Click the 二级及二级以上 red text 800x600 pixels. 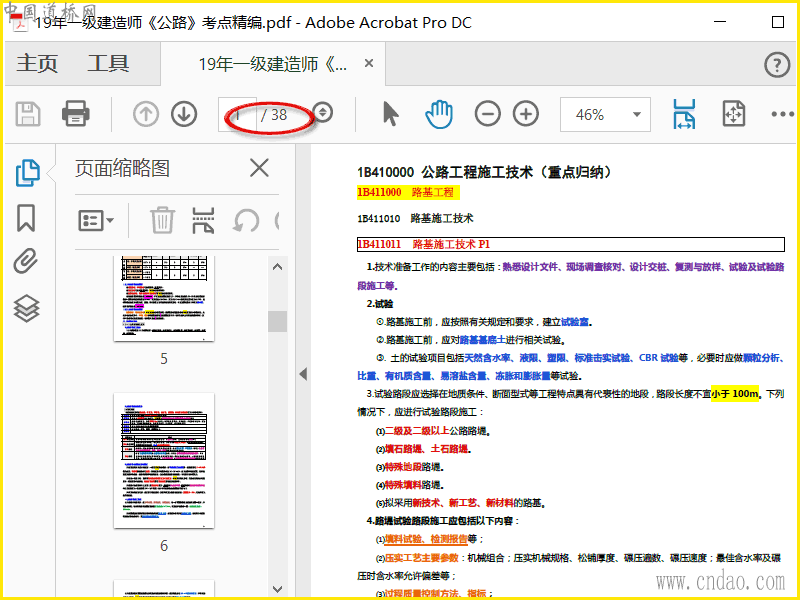point(417,431)
